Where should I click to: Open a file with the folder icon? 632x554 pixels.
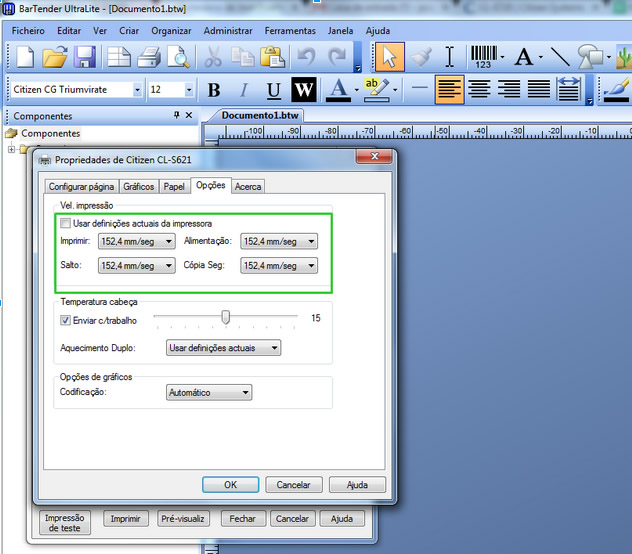55,57
